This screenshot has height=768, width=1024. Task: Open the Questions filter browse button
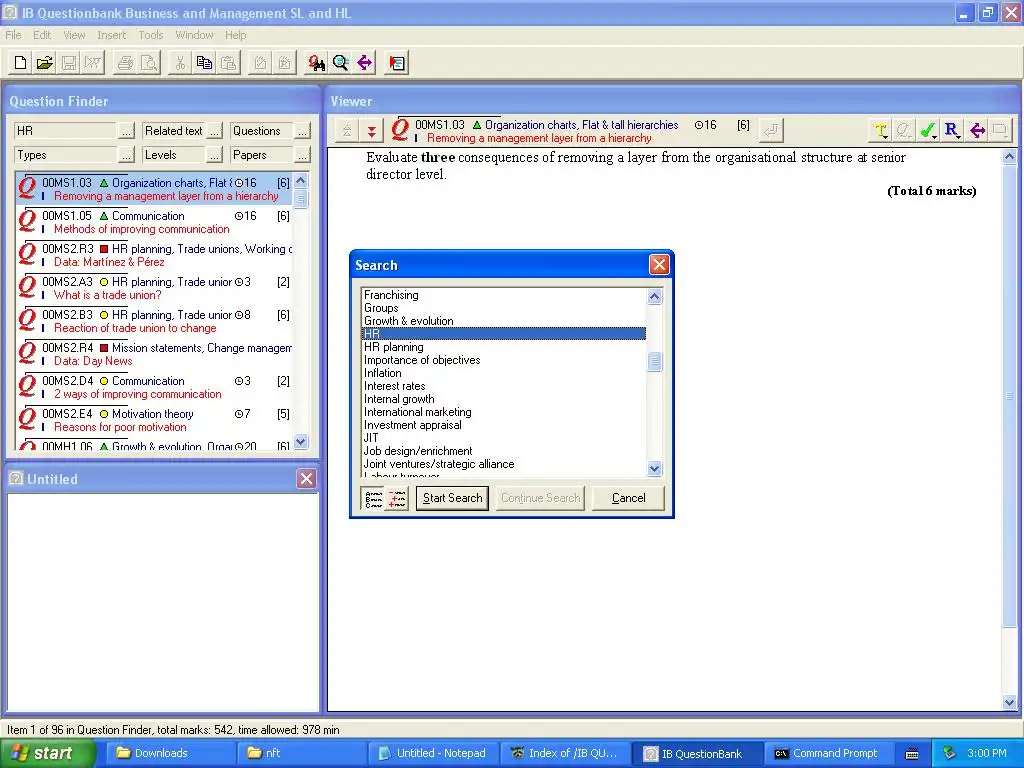pos(302,131)
